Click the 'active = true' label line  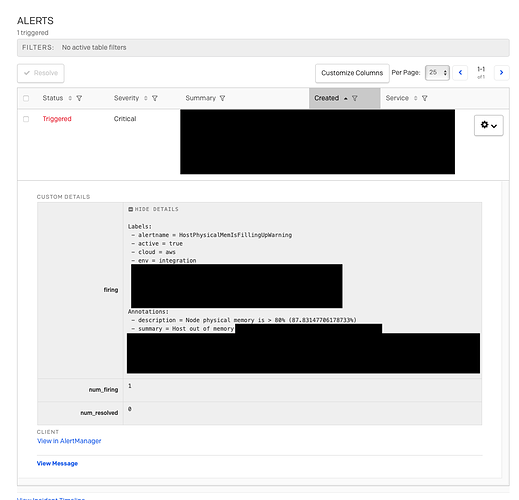tap(157, 244)
